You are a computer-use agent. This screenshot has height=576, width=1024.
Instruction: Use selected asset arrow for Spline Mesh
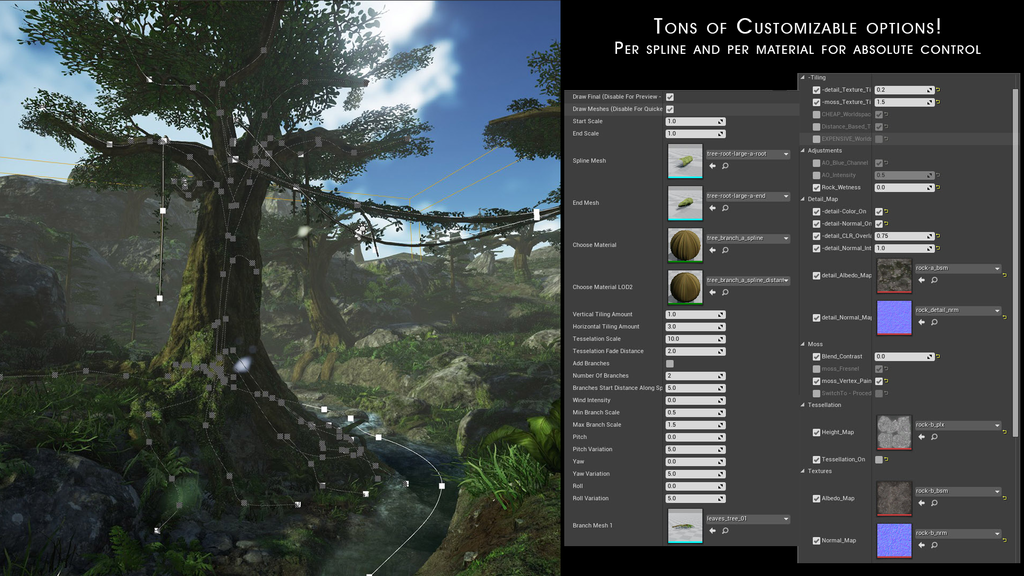click(712, 166)
